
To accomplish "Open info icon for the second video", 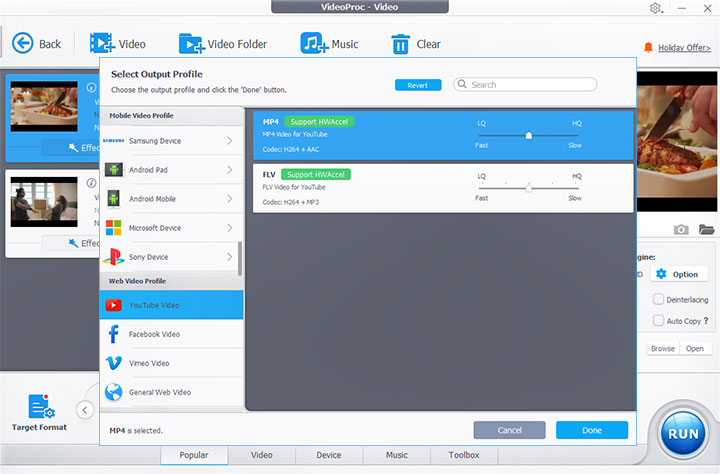I will [91, 183].
